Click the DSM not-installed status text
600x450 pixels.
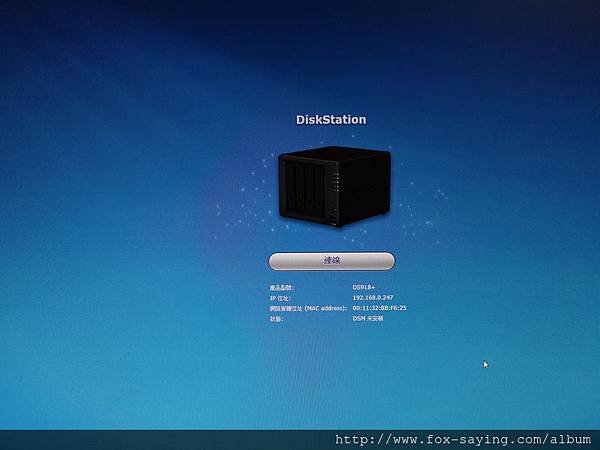368,318
